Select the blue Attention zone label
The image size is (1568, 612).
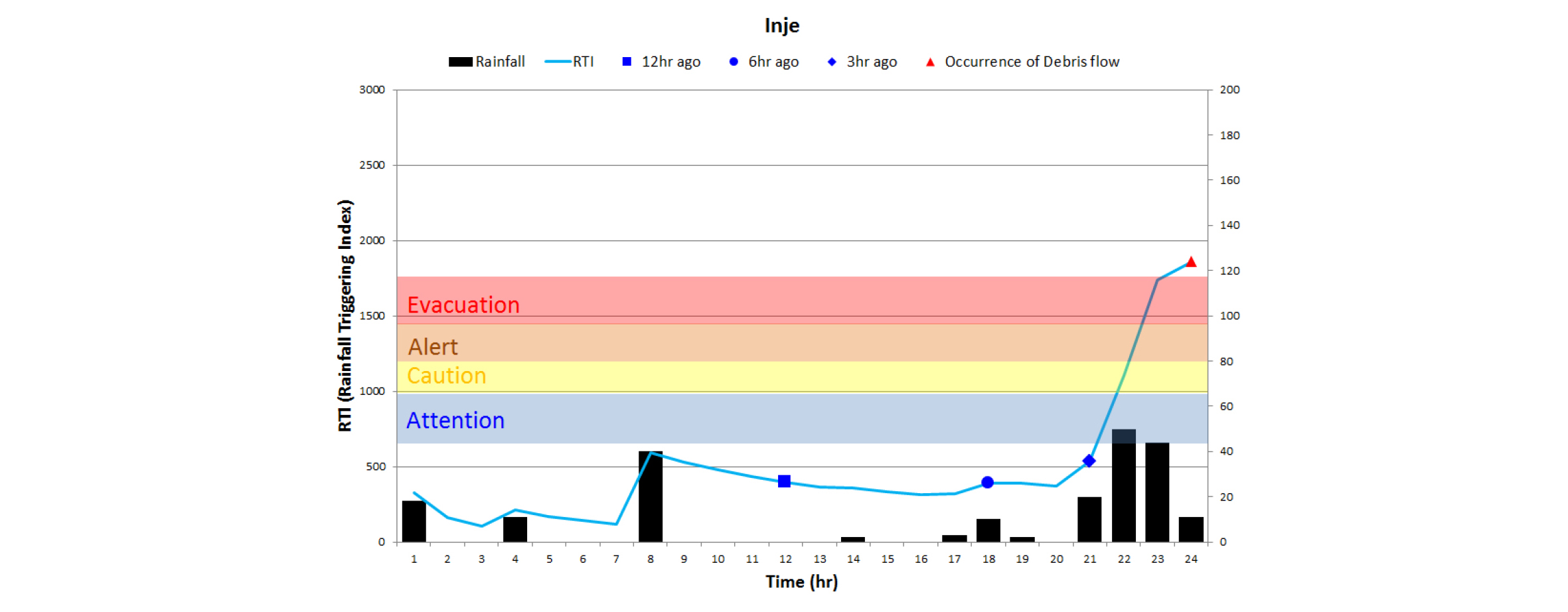[x=455, y=421]
